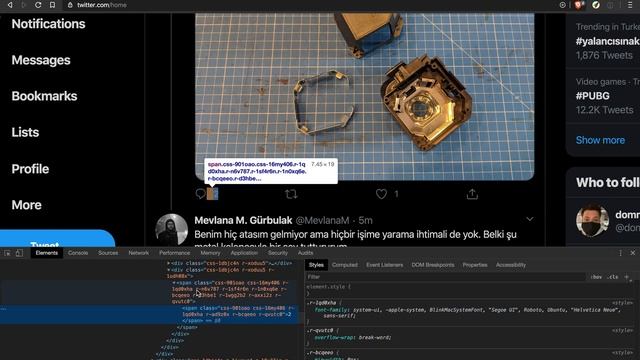640x360 pixels.
Task: Open the Properties sidebar tab
Action: [x=475, y=265]
